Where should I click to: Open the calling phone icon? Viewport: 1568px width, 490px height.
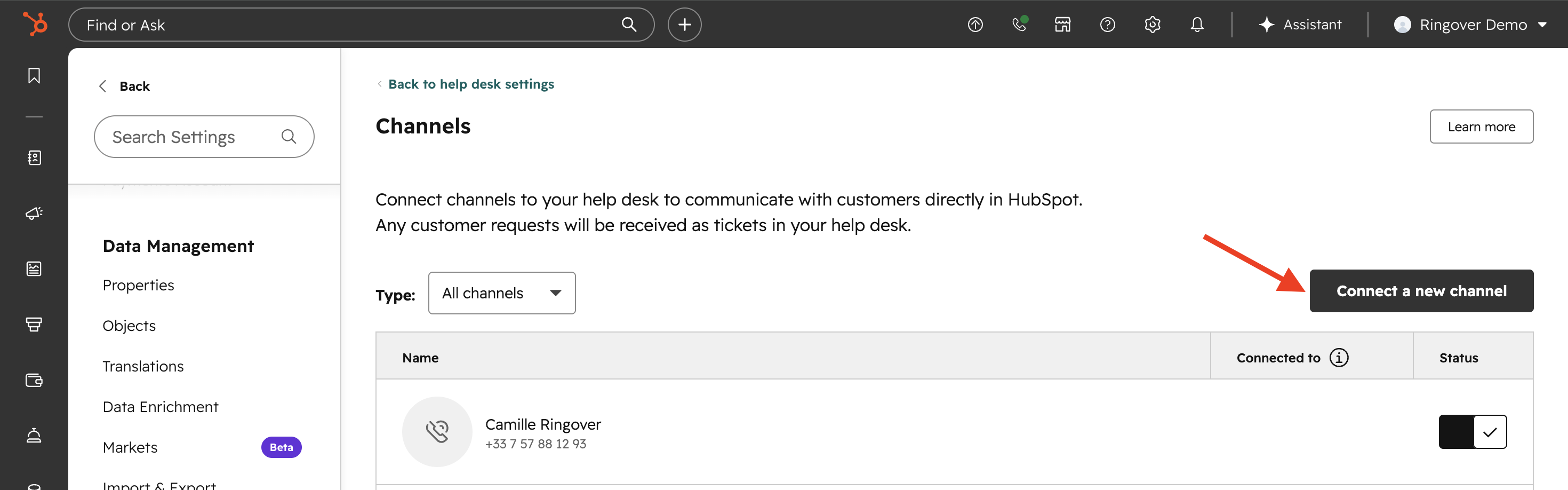pos(1019,25)
